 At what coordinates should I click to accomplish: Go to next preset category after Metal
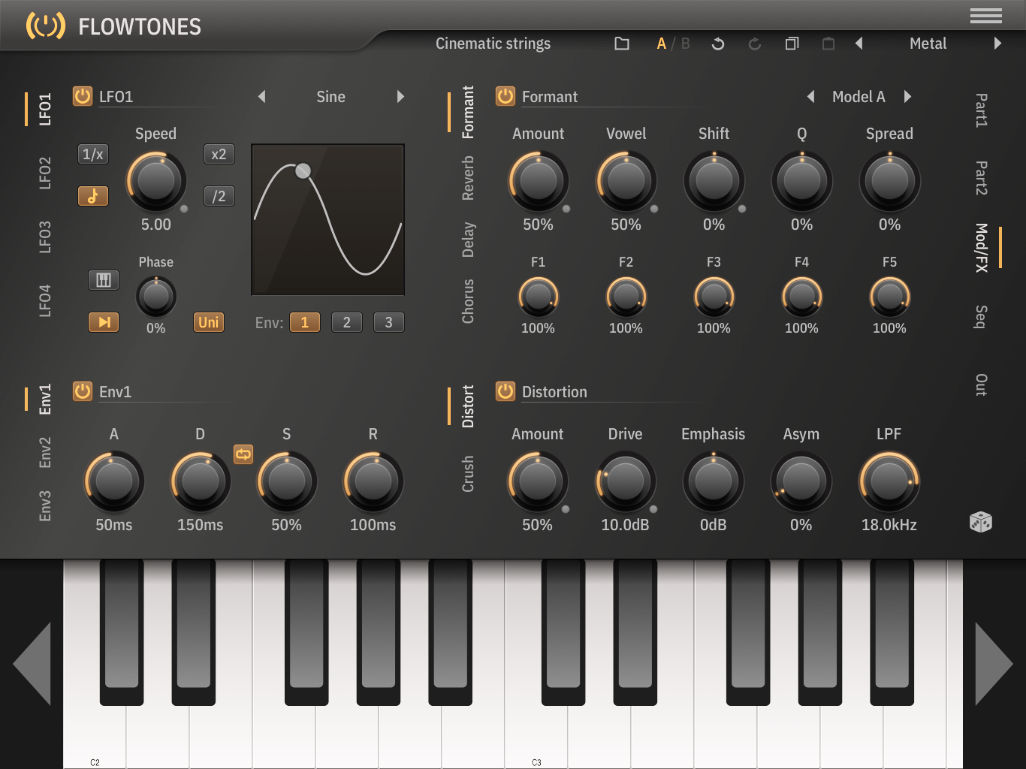pyautogui.click(x=997, y=44)
